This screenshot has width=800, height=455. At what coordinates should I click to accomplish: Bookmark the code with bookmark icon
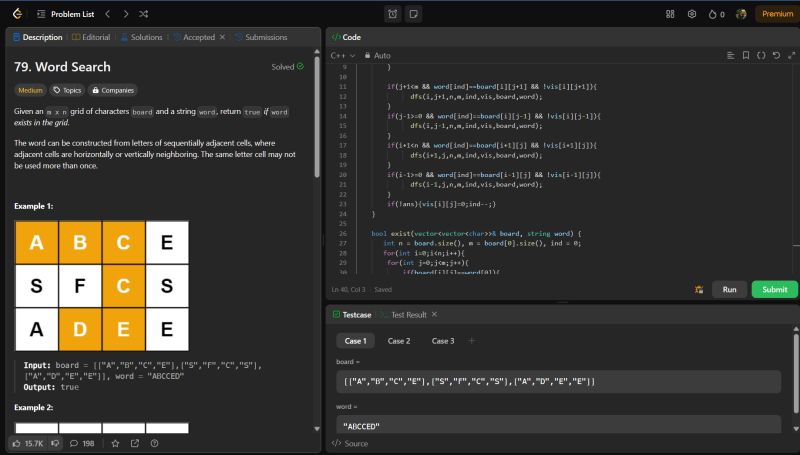point(746,55)
